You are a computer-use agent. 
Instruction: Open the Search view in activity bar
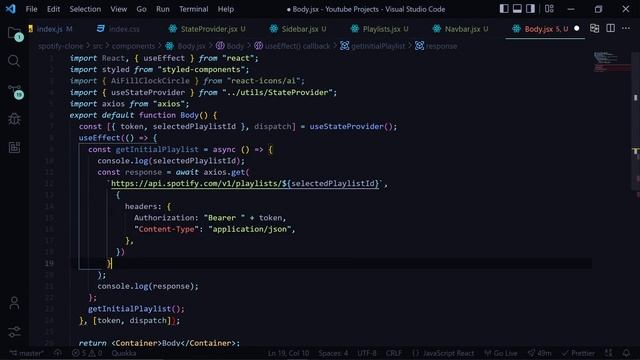coord(14,61)
